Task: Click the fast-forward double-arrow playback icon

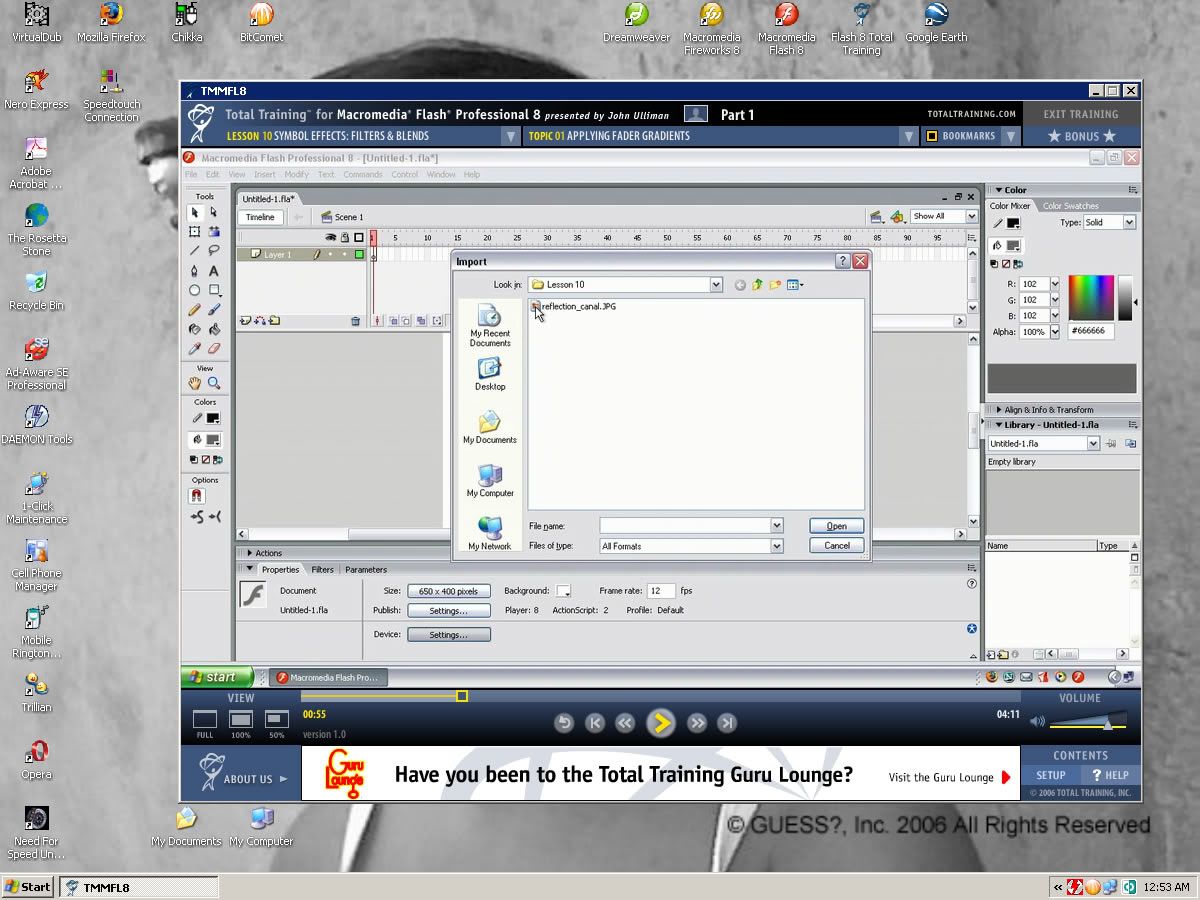Action: click(x=697, y=723)
